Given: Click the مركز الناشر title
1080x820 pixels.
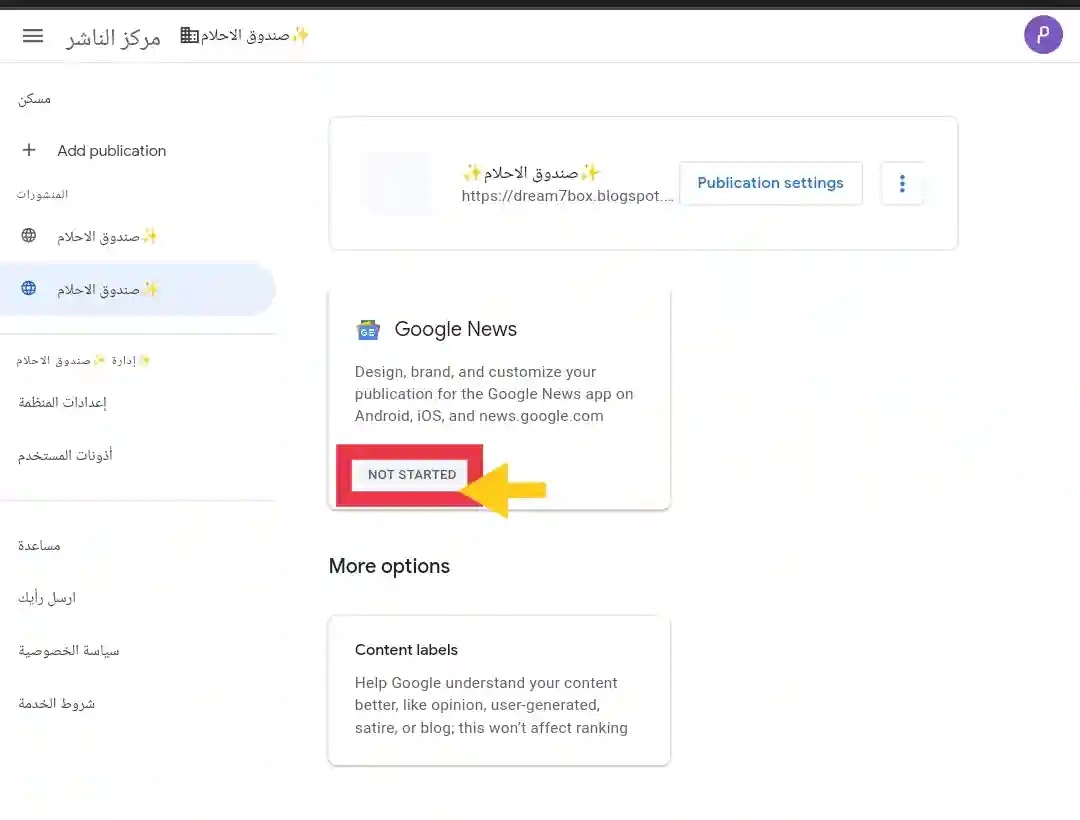Looking at the screenshot, I should point(113,37).
